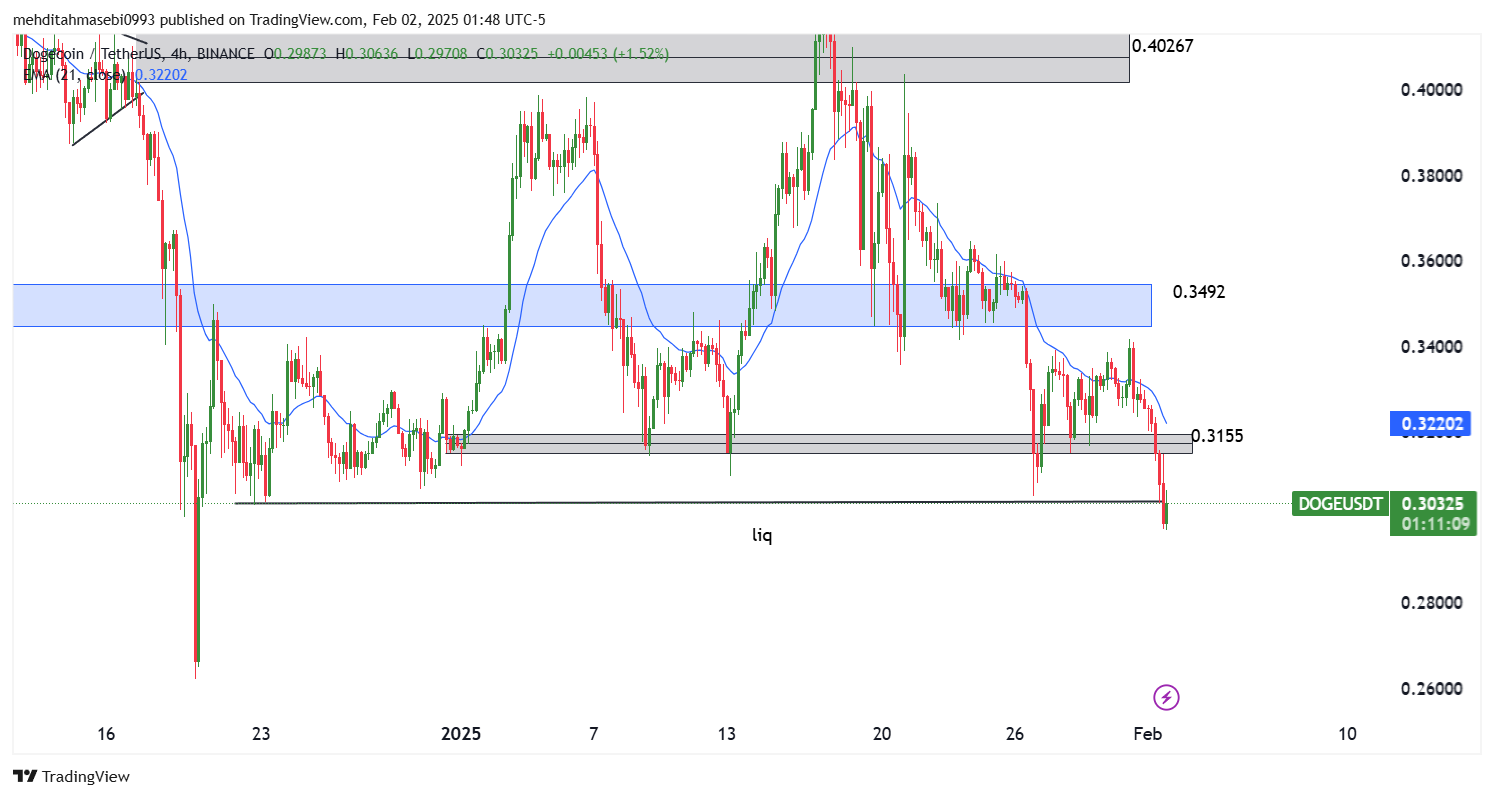Click the "26" date axis label
The height and width of the screenshot is (798, 1494).
coord(1015,734)
